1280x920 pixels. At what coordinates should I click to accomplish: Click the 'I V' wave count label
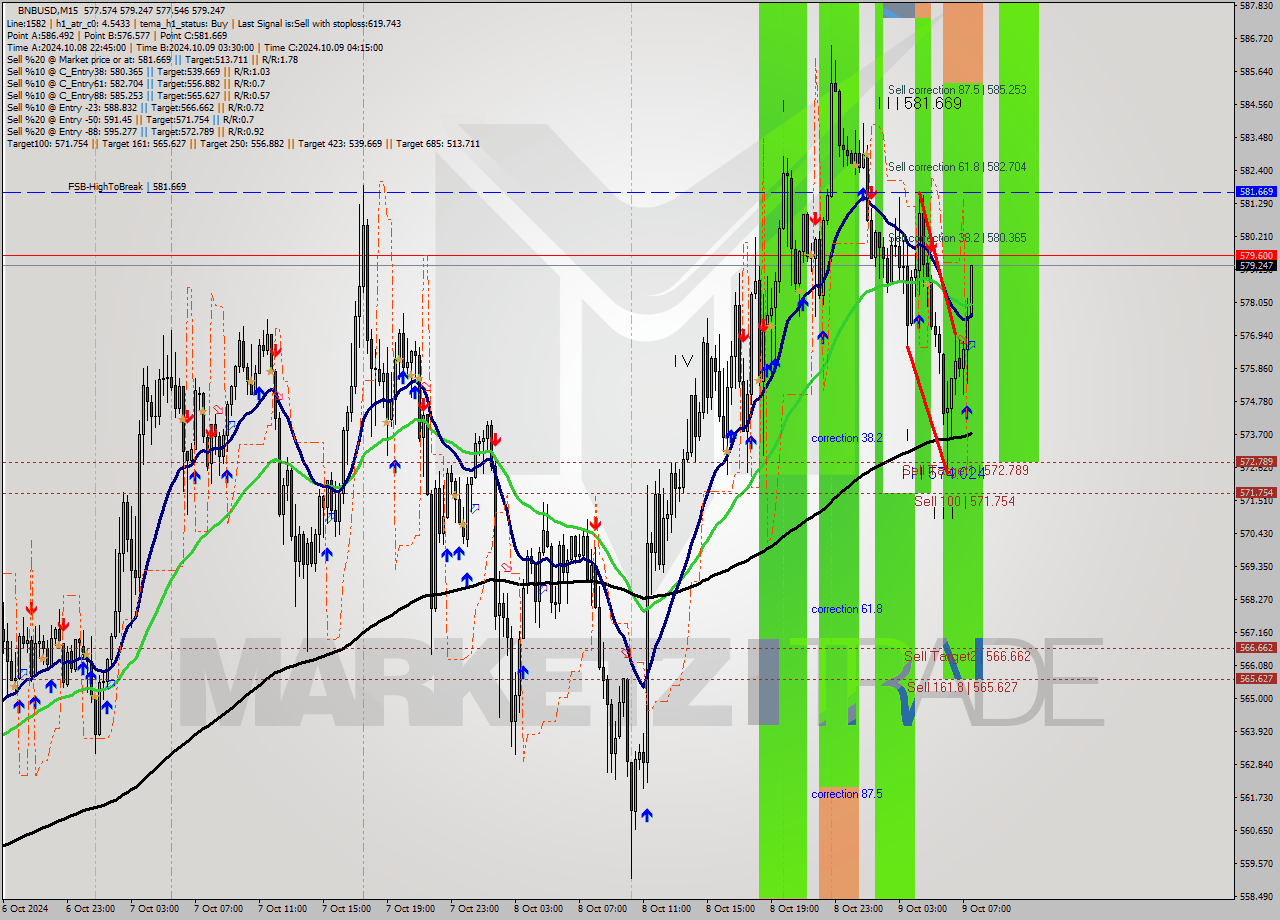pos(683,360)
